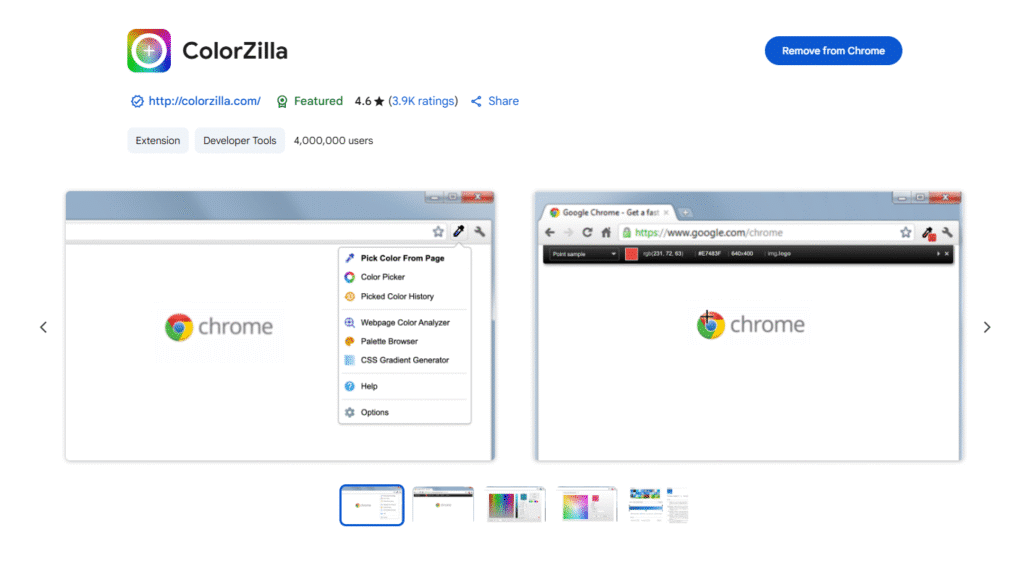This screenshot has width=1024, height=561.
Task: Go to previous screenshot with left arrow
Action: pyautogui.click(x=43, y=327)
